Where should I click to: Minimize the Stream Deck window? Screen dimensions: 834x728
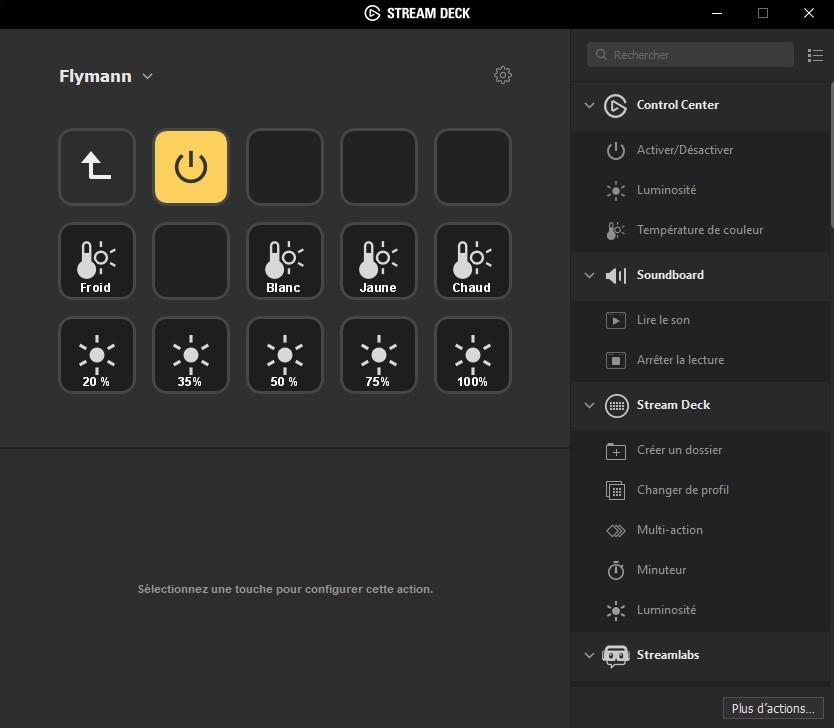pyautogui.click(x=717, y=13)
